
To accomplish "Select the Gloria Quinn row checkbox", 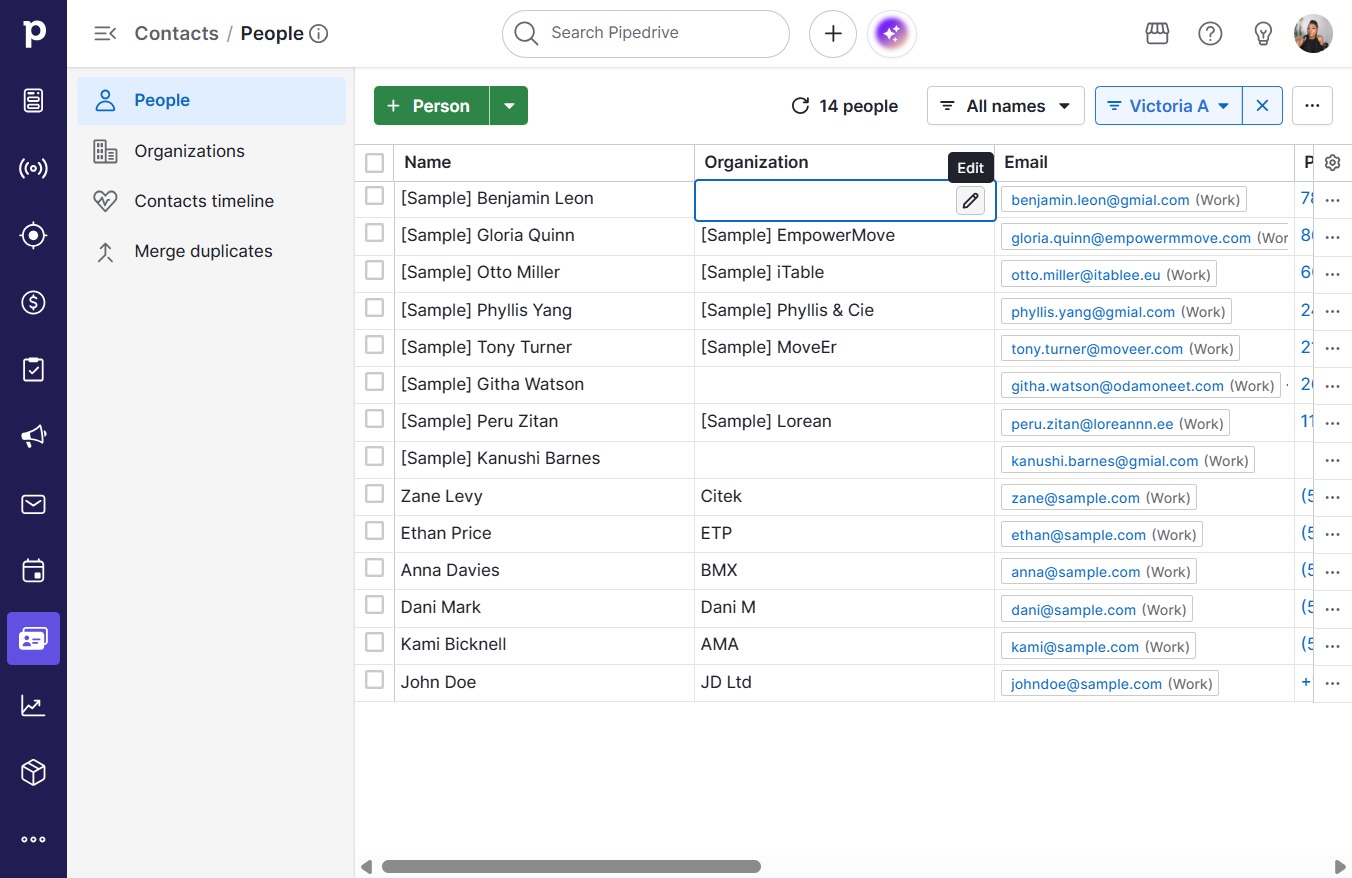I will [x=374, y=233].
